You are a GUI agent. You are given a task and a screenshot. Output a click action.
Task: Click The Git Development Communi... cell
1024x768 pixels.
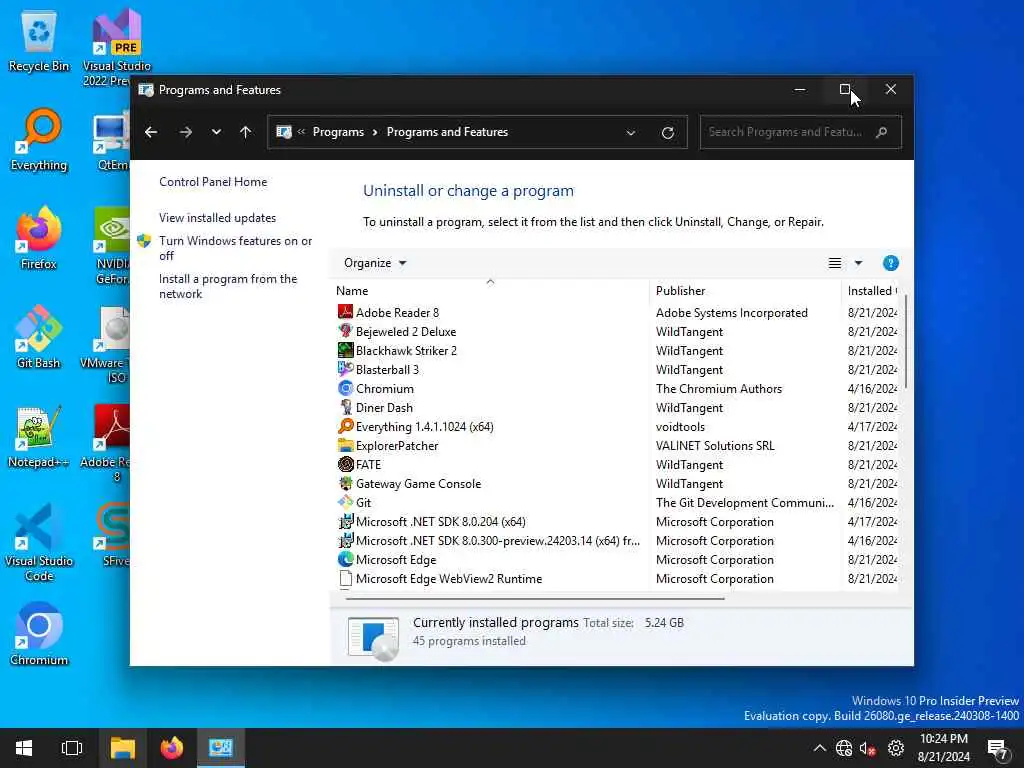(x=744, y=503)
